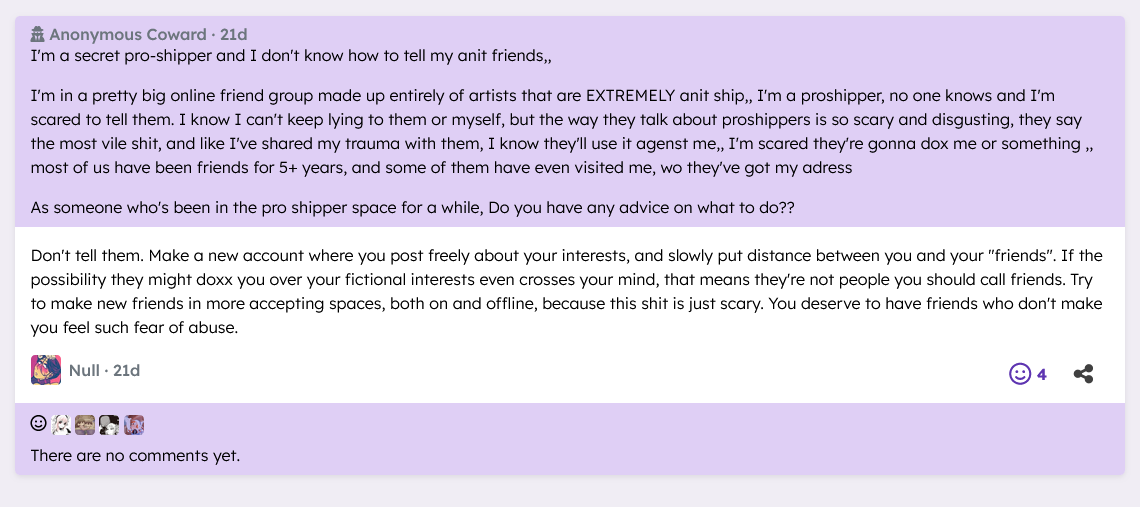Open Null's profile avatar
The image size is (1140, 507).
click(x=46, y=370)
